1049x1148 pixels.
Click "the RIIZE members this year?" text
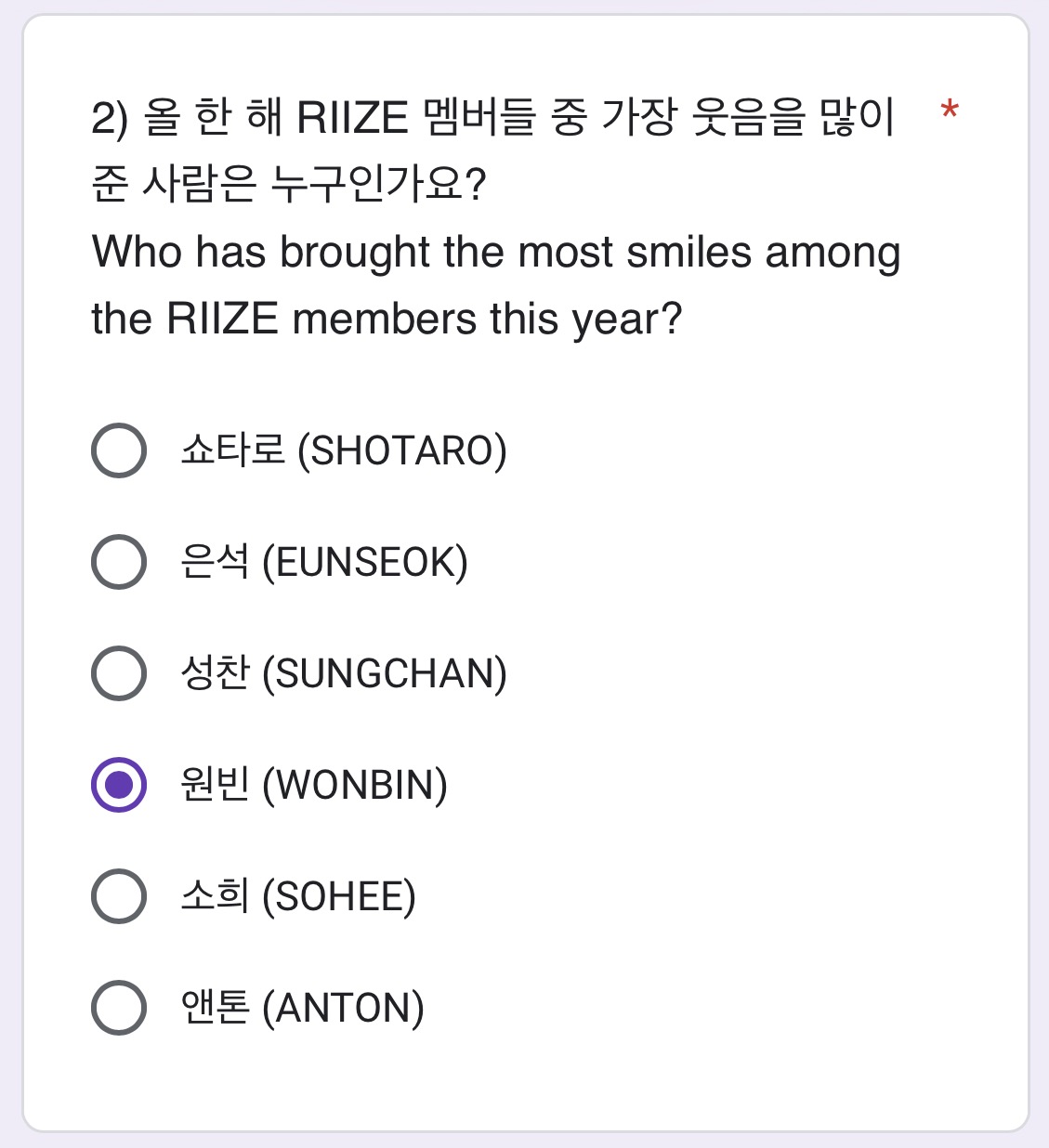[387, 319]
